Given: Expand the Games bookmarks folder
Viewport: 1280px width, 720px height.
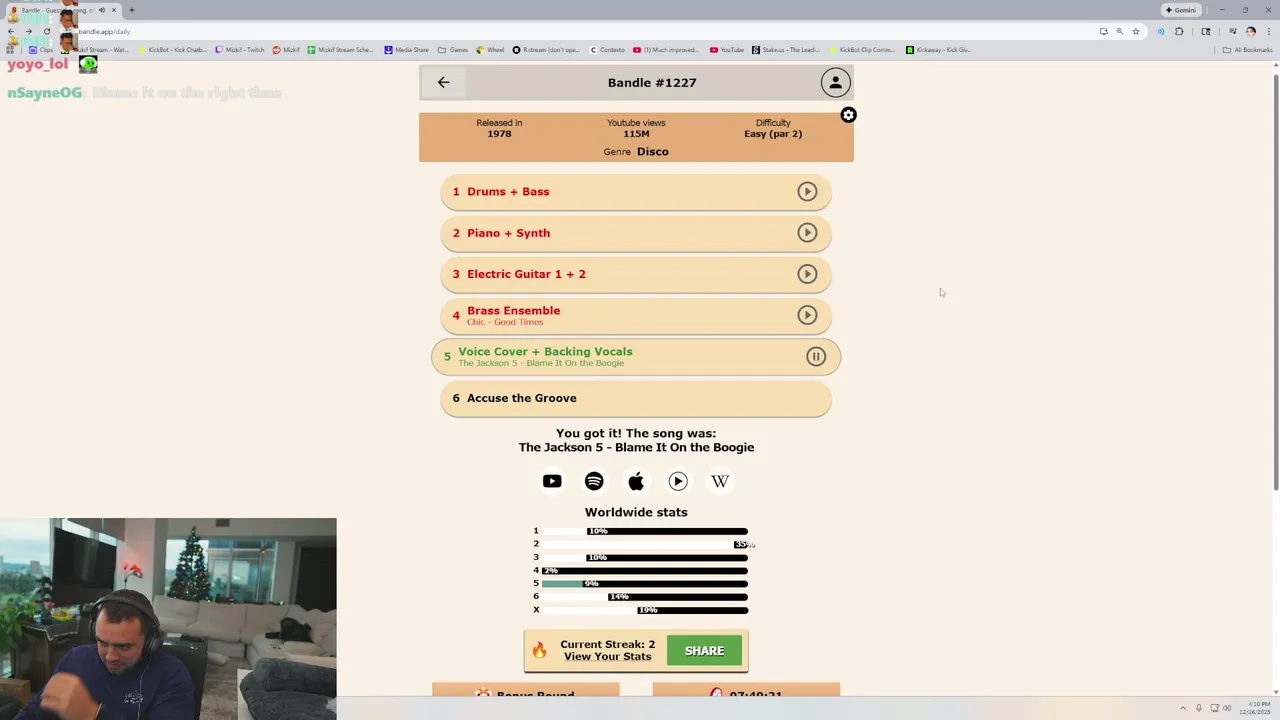Looking at the screenshot, I should [x=453, y=49].
